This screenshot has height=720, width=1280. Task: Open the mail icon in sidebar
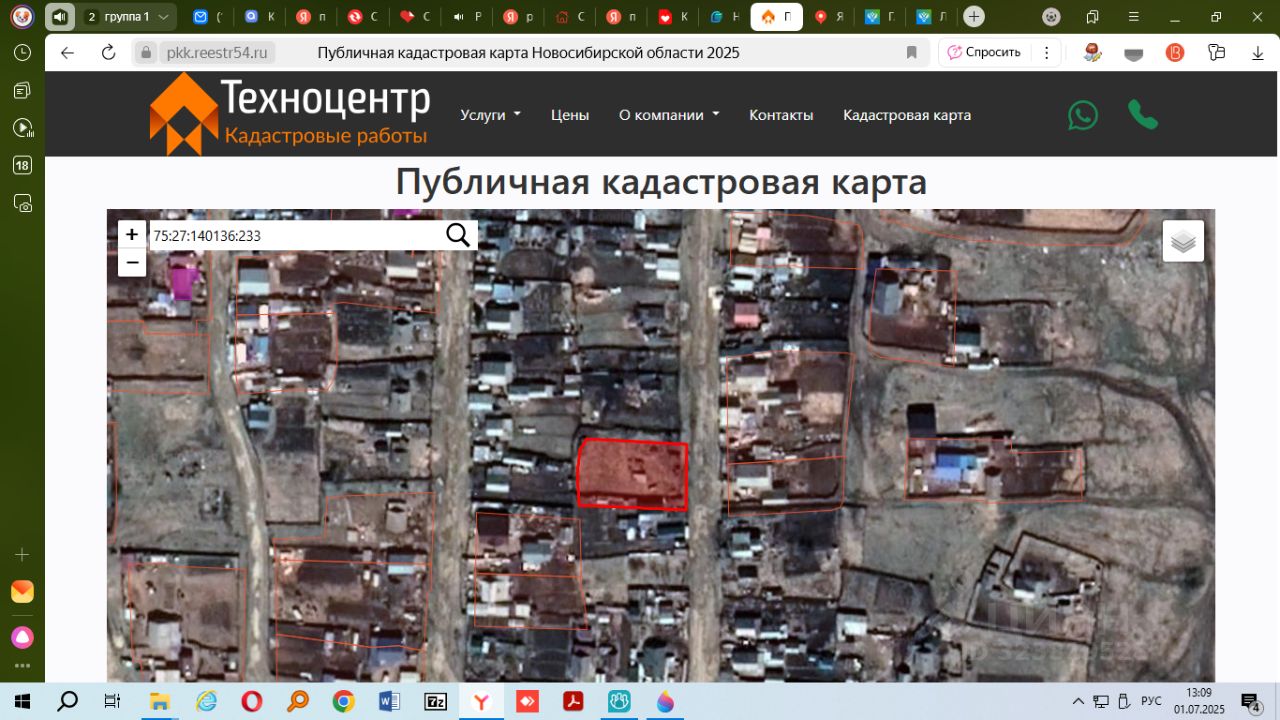tap(22, 591)
